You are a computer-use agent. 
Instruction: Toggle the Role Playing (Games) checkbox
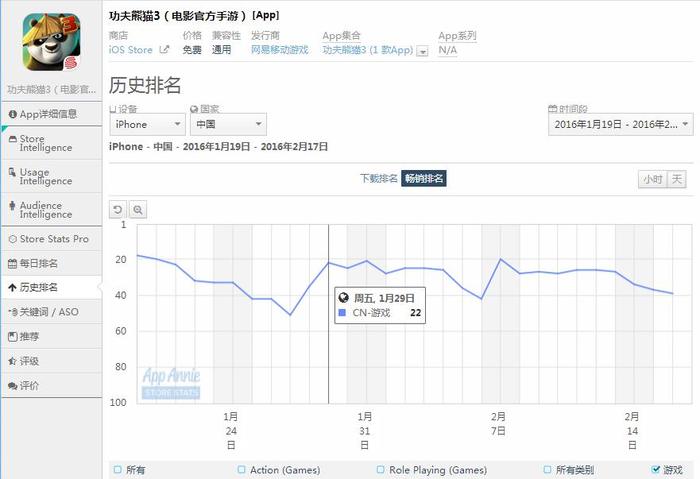(x=381, y=470)
